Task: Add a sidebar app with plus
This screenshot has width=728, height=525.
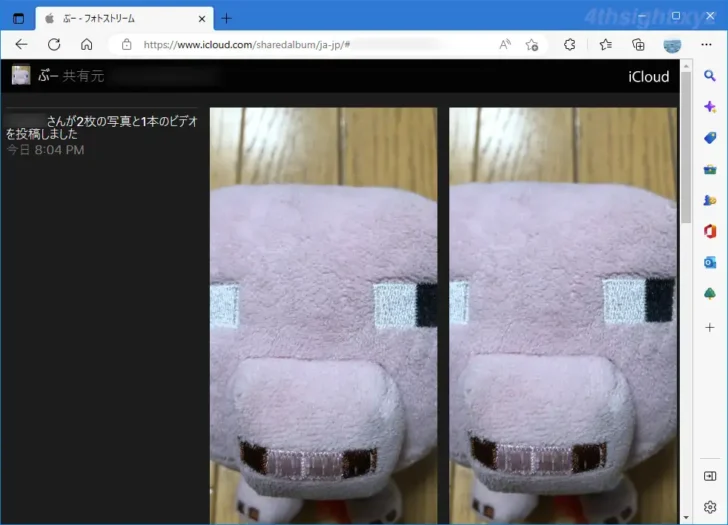Action: pos(709,328)
